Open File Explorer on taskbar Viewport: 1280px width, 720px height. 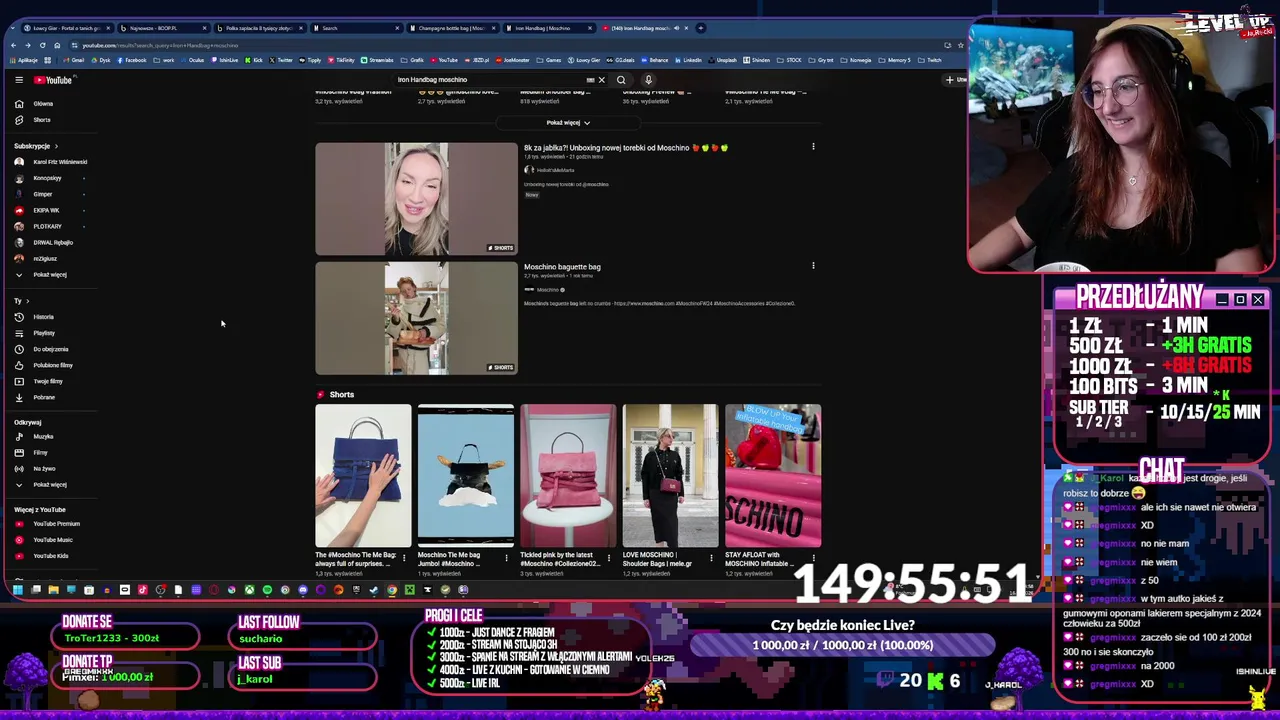(53, 590)
